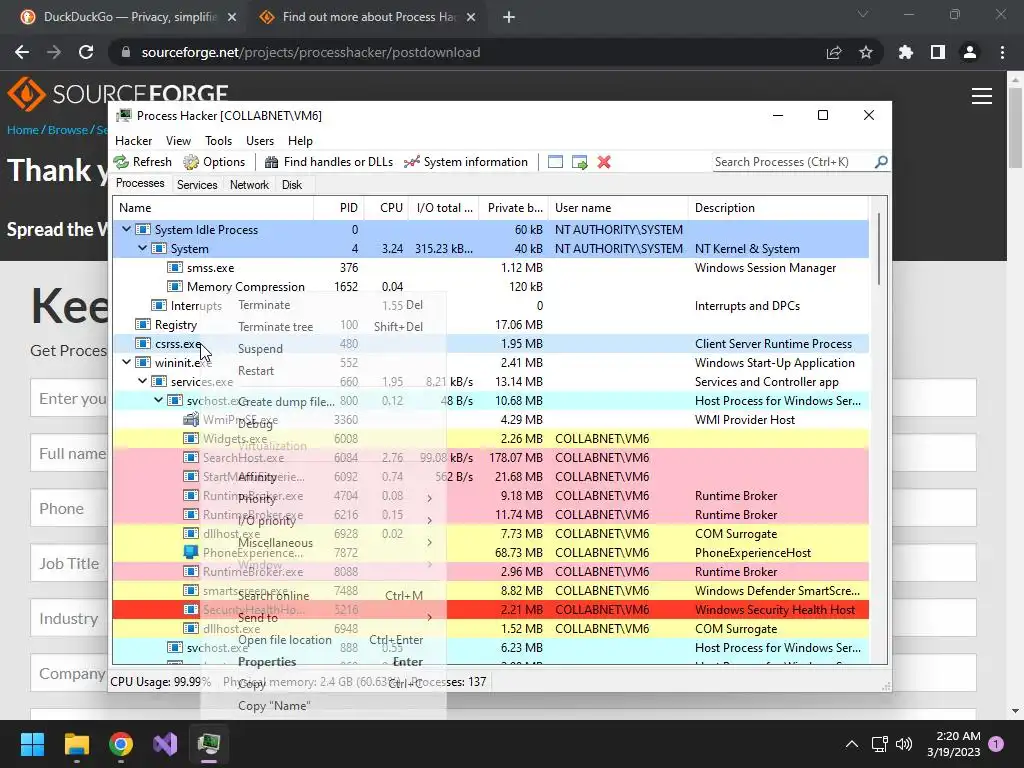Go back in Chrome browser
1024x768 pixels.
pyautogui.click(x=22, y=52)
